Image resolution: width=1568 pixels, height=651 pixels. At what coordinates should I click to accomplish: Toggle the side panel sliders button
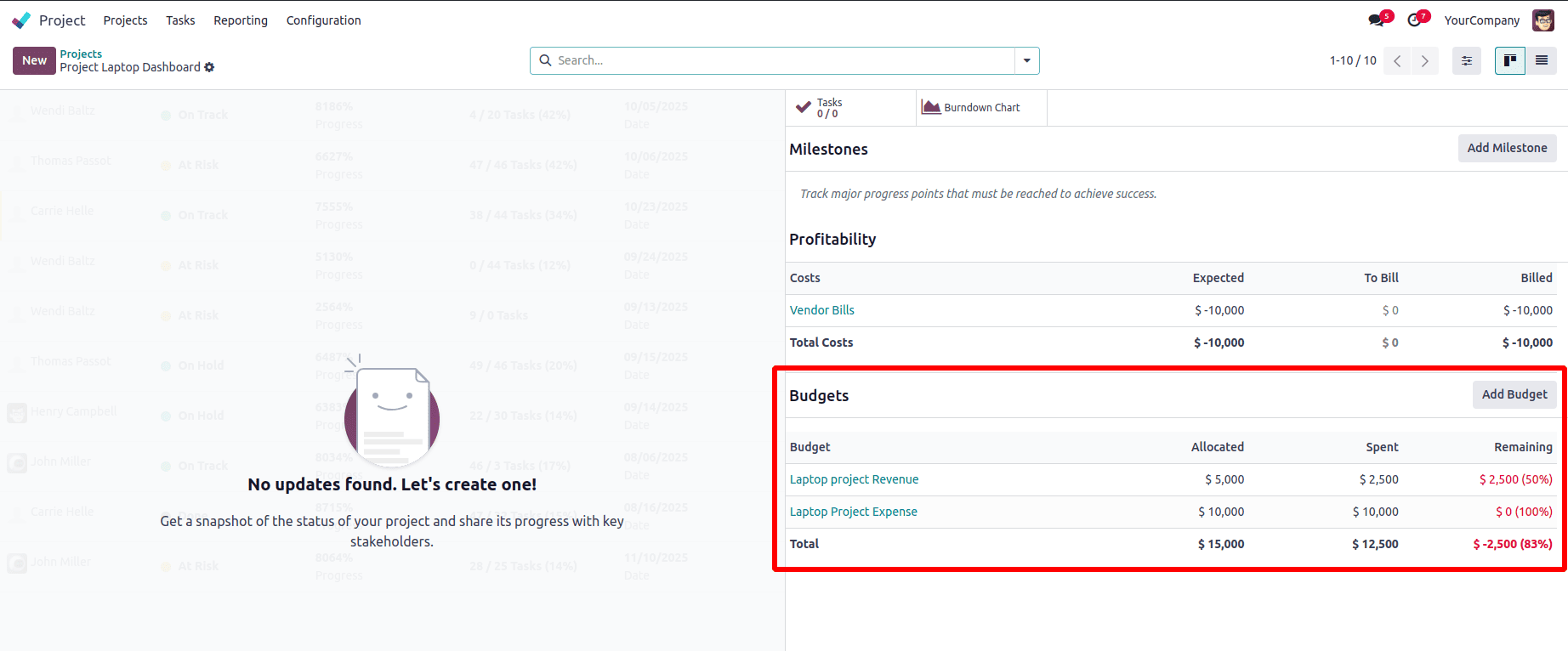pos(1467,60)
